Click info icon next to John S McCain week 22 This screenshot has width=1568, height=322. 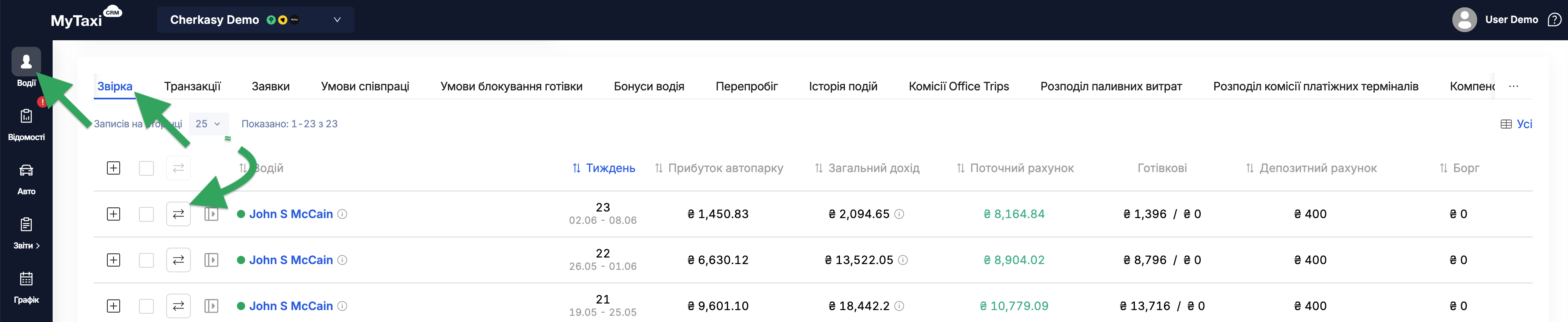[x=343, y=260]
